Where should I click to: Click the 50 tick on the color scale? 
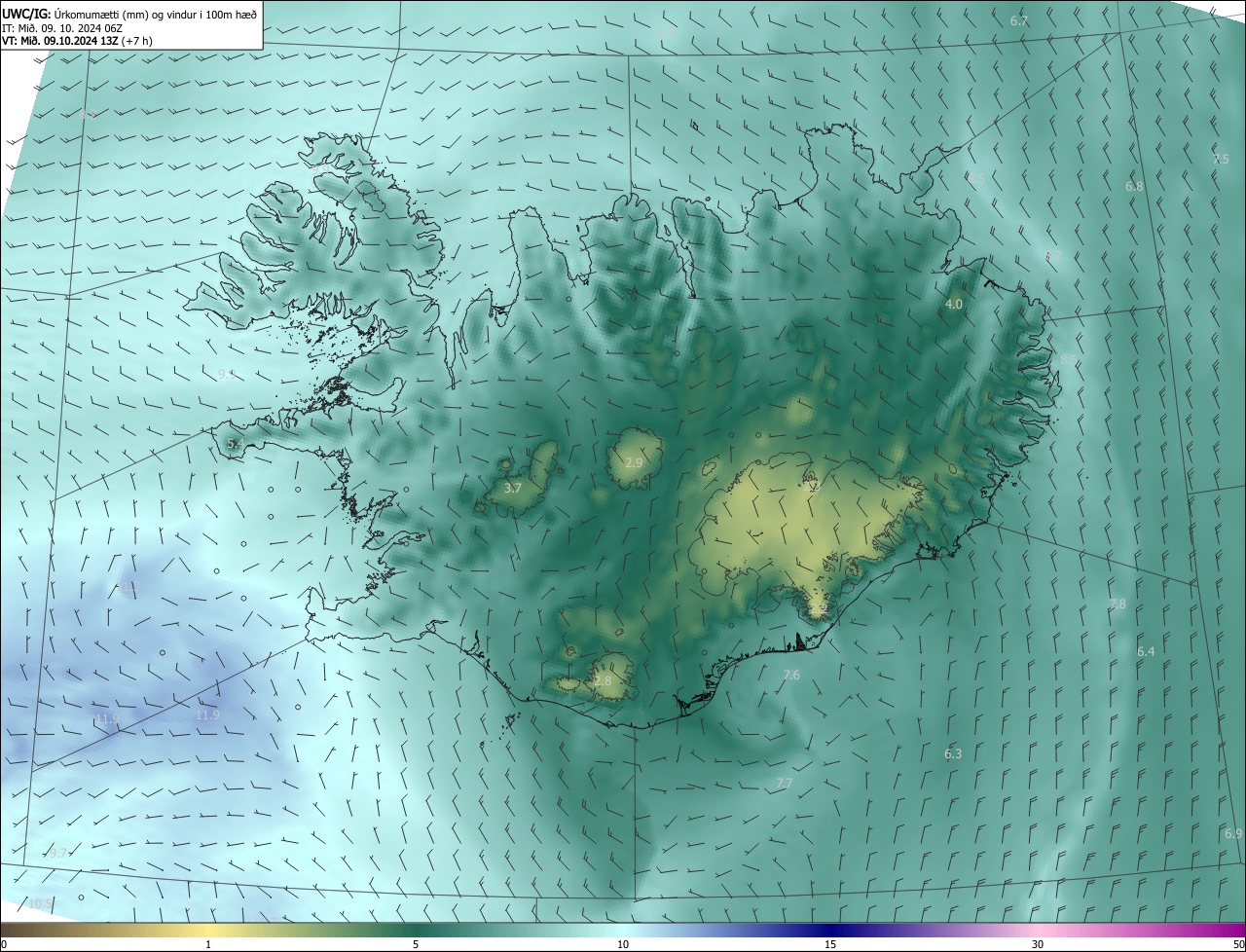[x=1238, y=944]
